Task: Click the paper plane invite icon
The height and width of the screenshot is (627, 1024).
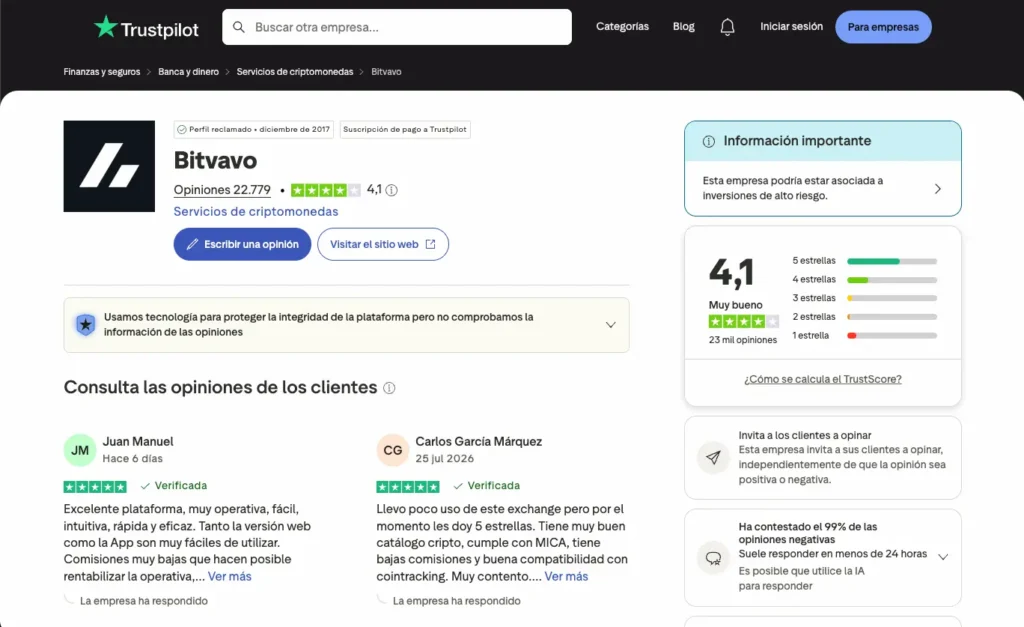Action: coord(713,457)
